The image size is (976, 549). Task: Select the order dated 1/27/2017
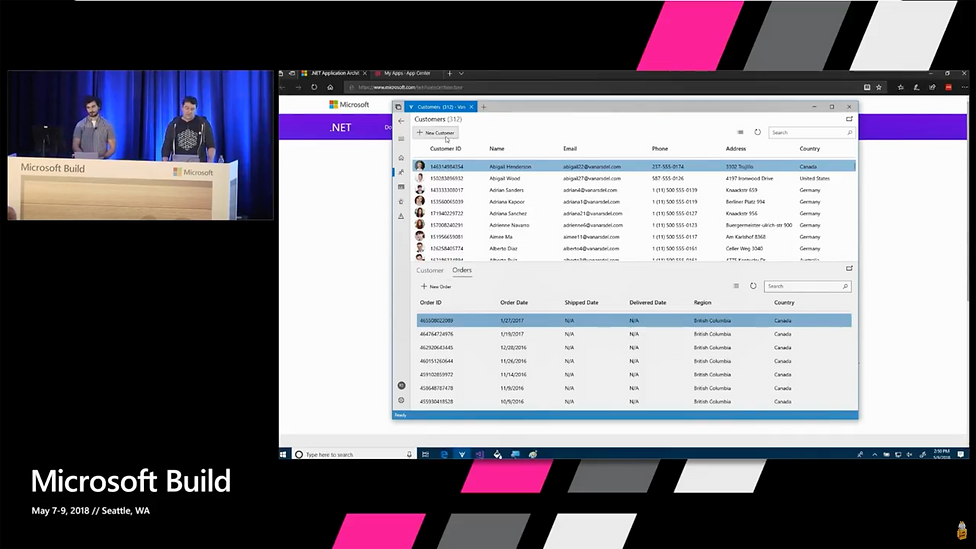[x=634, y=321]
